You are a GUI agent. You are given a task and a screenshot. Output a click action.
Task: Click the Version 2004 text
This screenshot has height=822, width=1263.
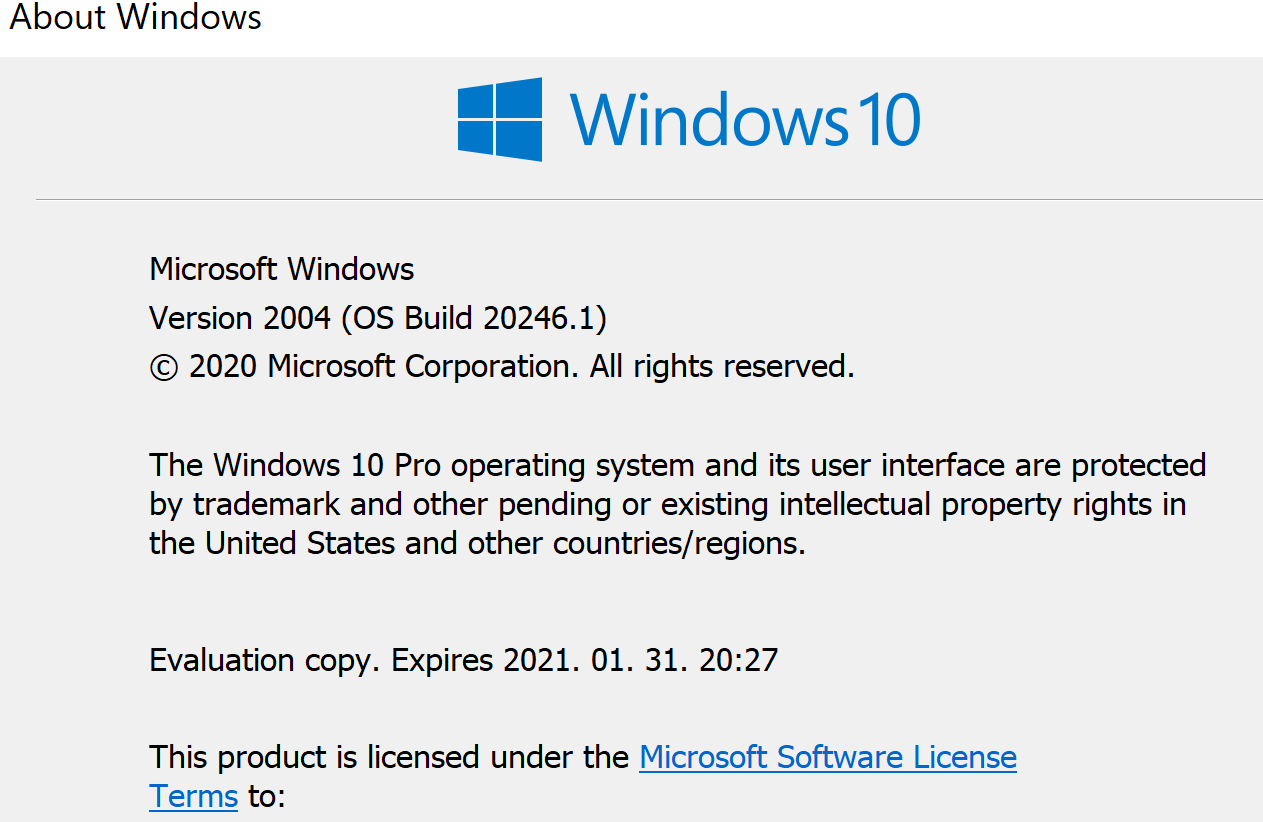[x=240, y=318]
